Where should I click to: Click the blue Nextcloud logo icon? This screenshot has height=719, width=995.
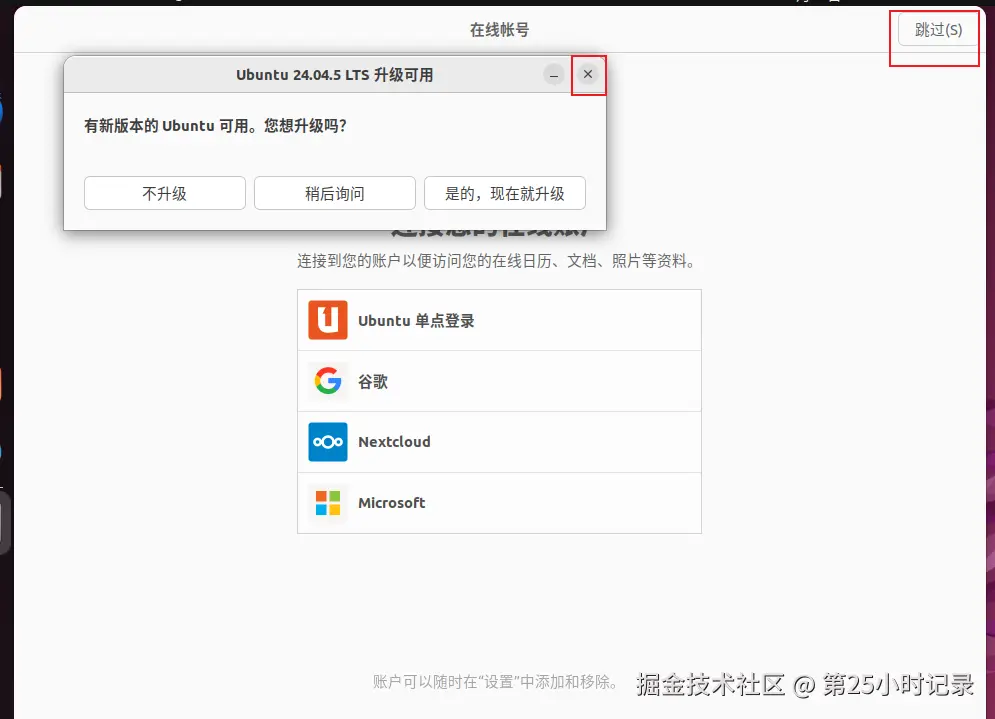pyautogui.click(x=327, y=442)
